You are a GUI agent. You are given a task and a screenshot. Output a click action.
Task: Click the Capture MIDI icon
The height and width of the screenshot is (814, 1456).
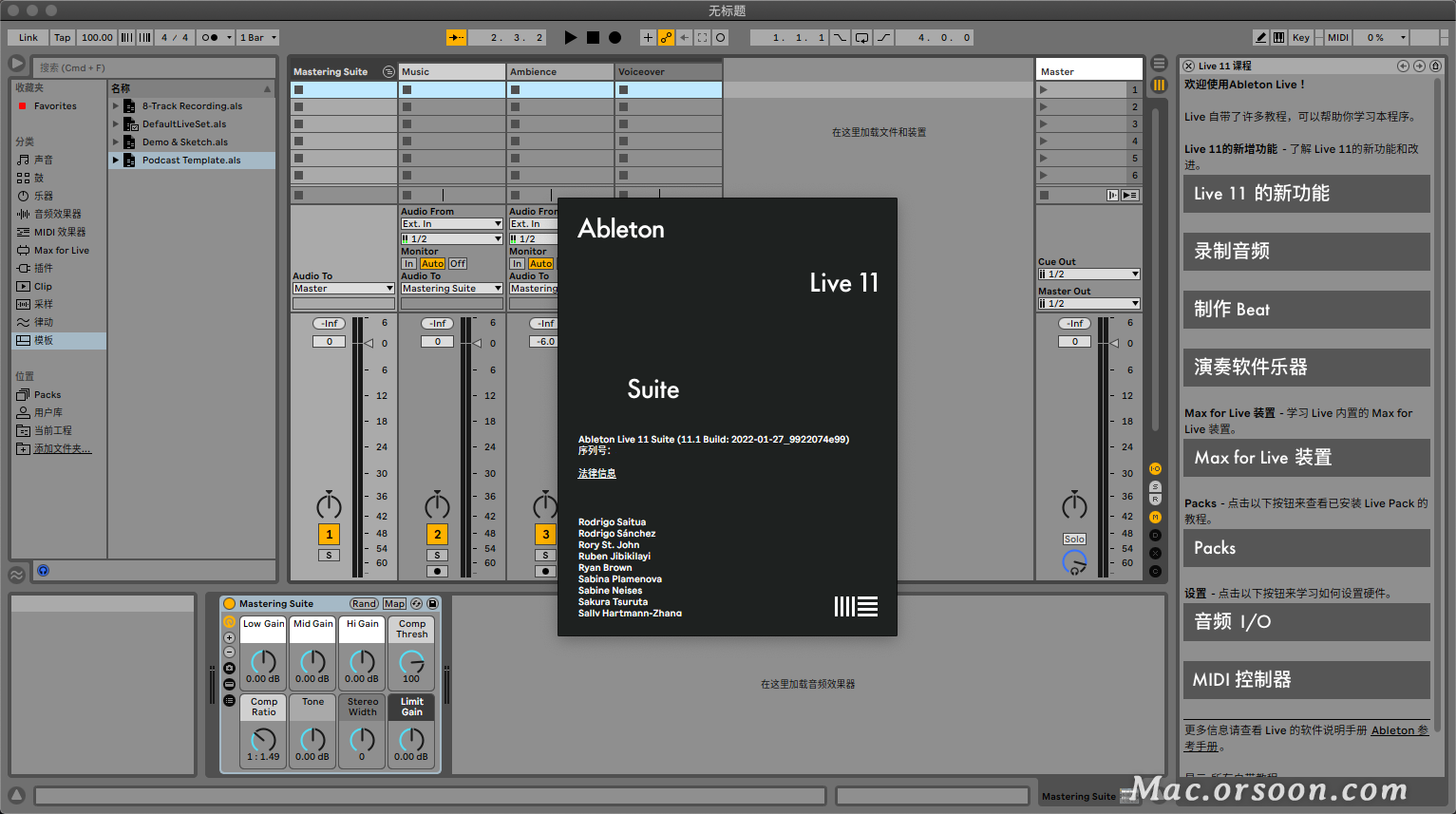pos(702,37)
